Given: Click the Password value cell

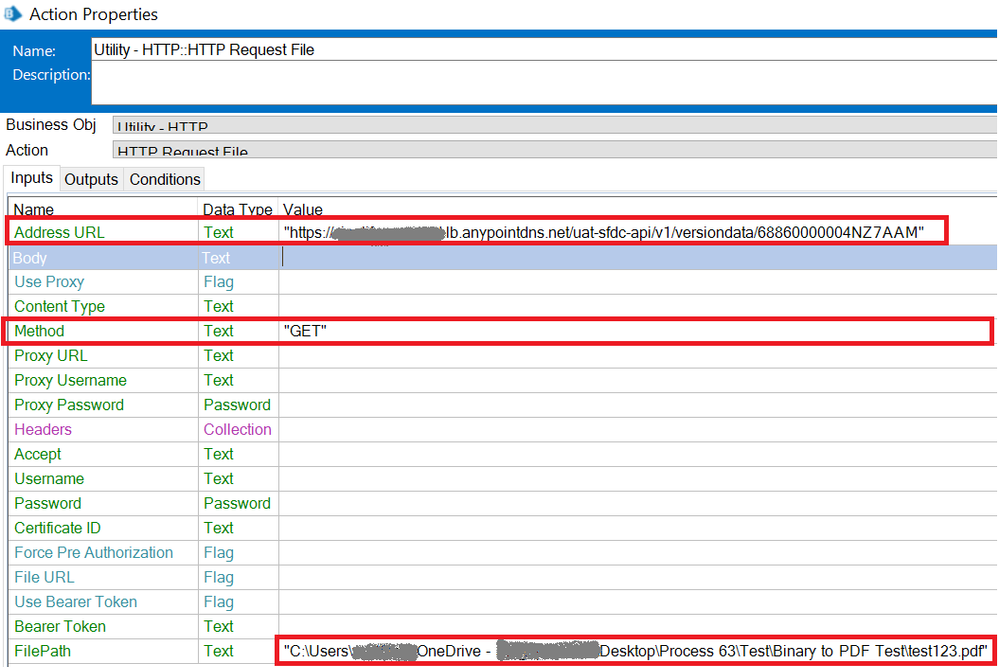Looking at the screenshot, I should [x=638, y=504].
